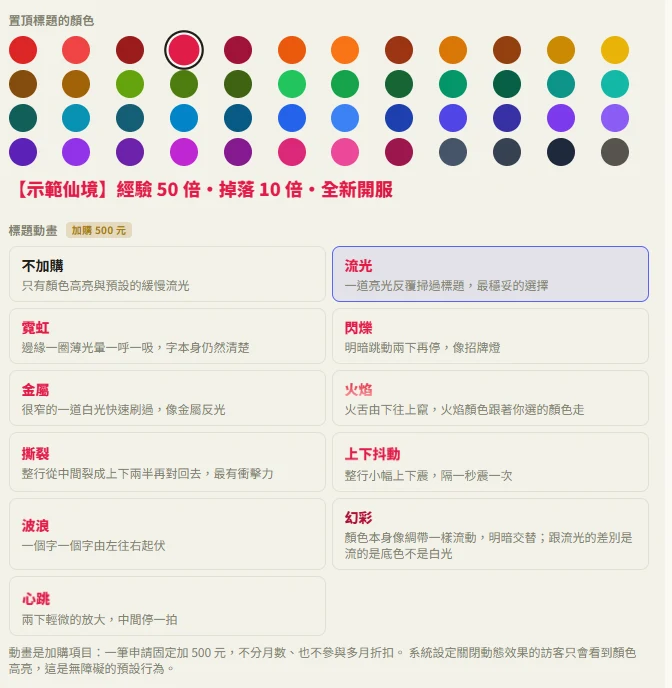Image resolution: width=672 pixels, height=688 pixels.
Task: Pick the lime green swatch, third in second row
Action: 130,84
